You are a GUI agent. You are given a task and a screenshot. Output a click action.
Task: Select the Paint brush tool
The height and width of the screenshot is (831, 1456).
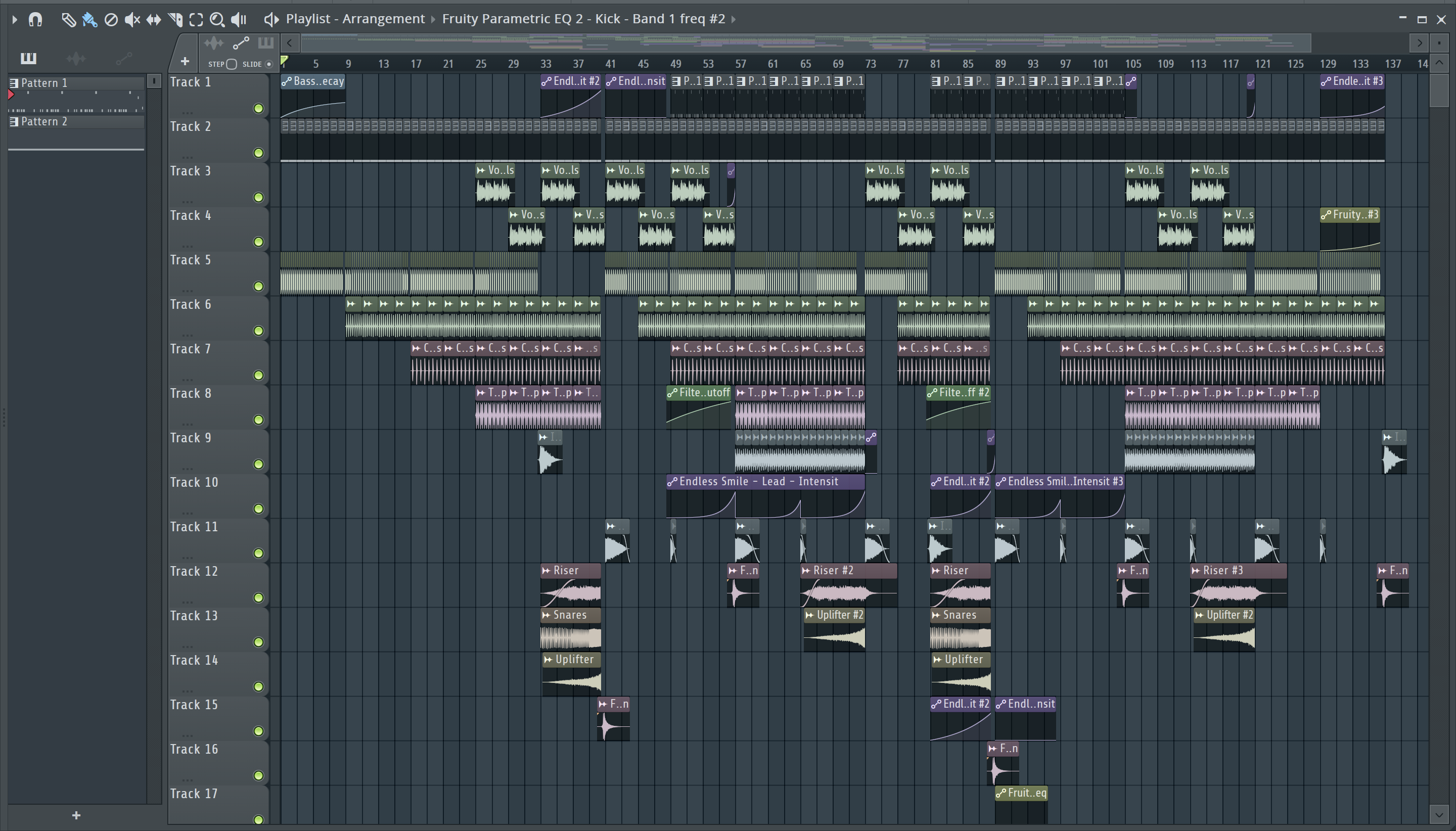coord(89,19)
